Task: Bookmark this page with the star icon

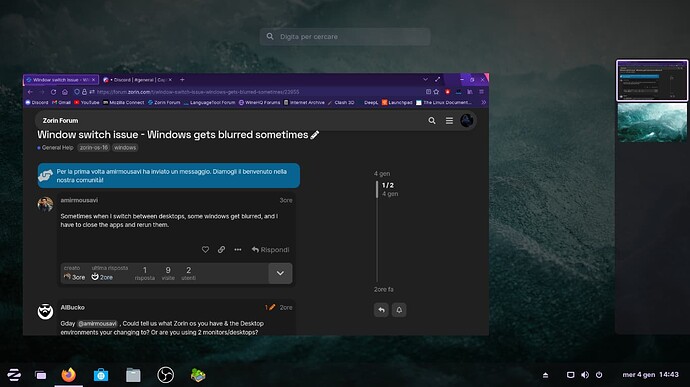Action: (436, 92)
